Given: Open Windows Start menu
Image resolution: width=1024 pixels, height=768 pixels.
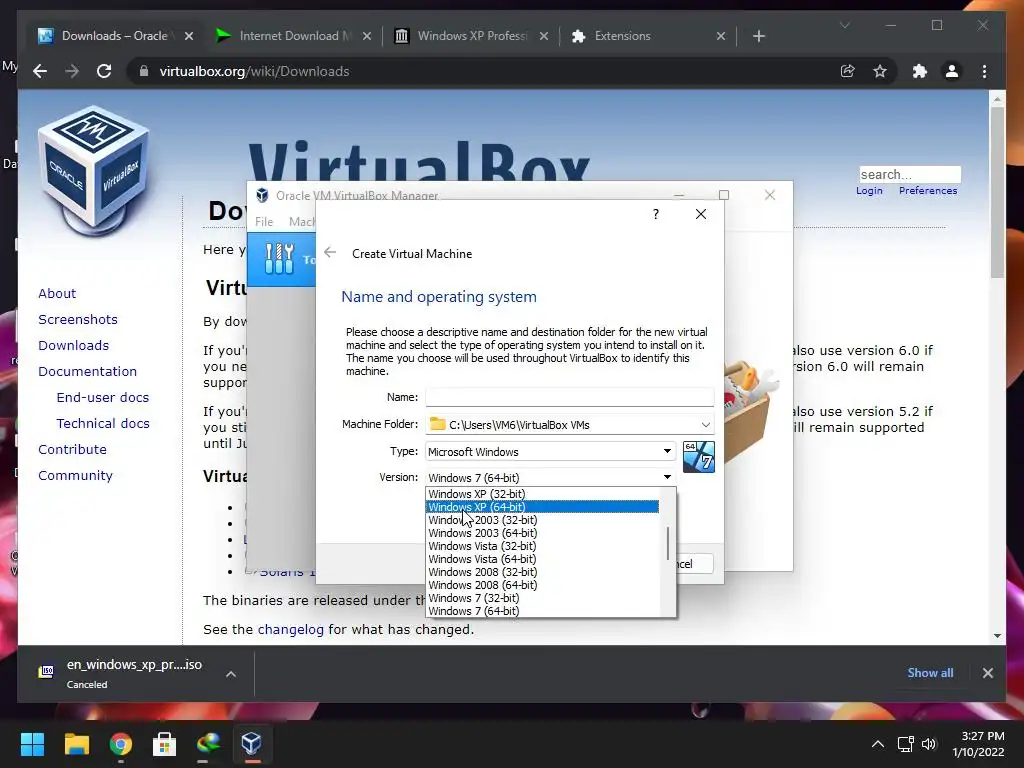Looking at the screenshot, I should click(x=32, y=744).
